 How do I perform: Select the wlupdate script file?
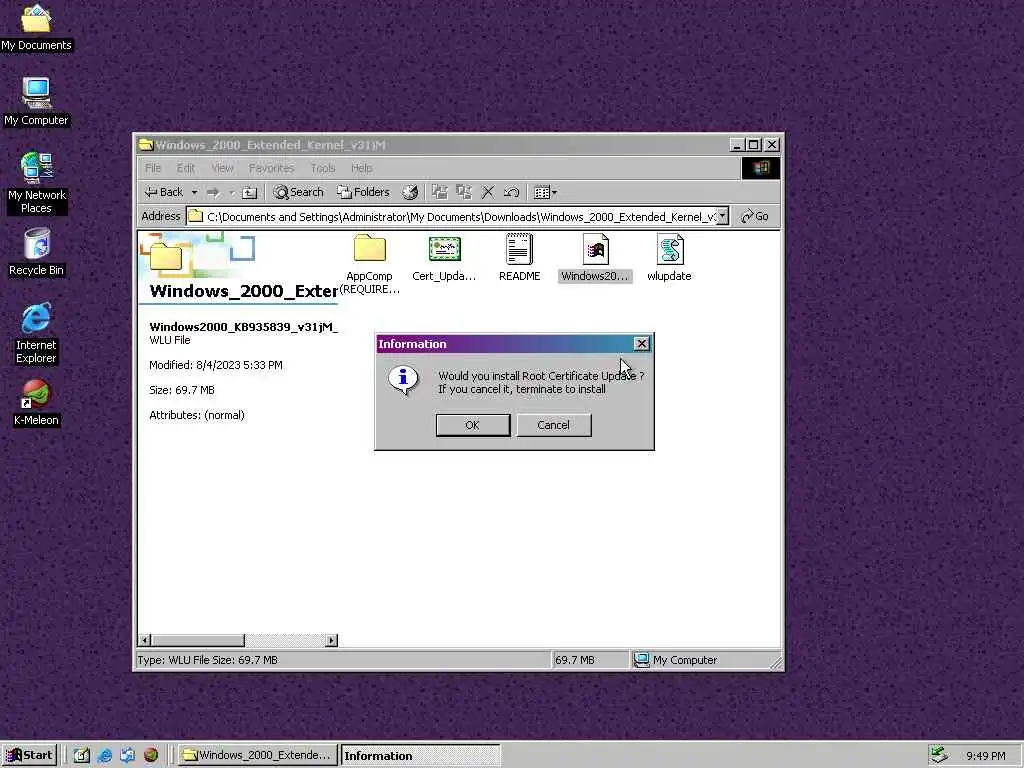coord(669,259)
